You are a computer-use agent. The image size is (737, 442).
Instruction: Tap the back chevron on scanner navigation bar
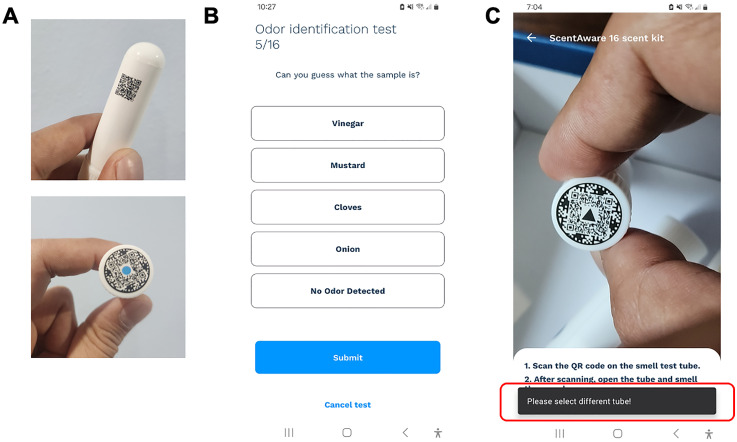pos(676,433)
